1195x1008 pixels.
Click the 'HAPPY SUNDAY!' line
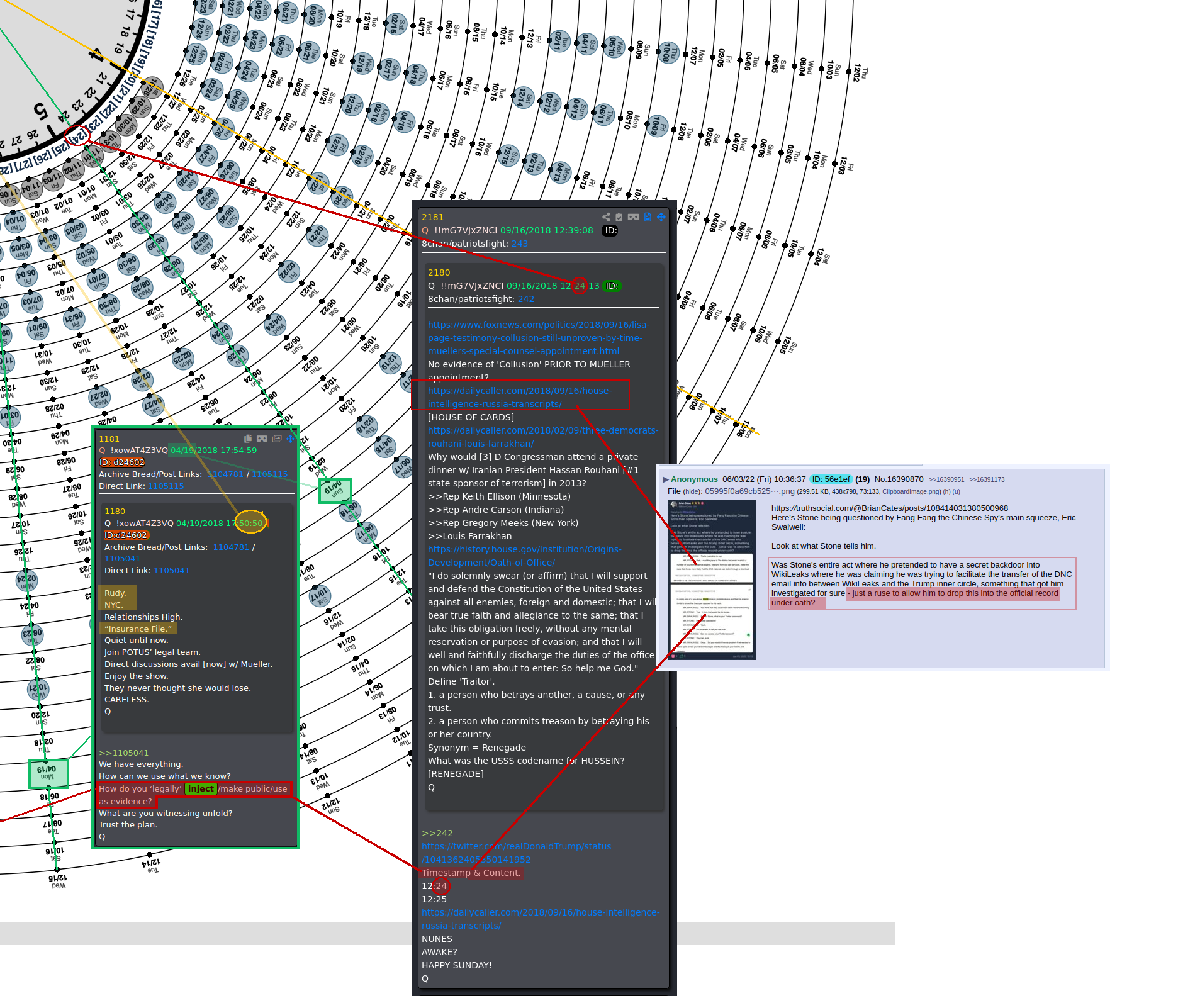click(x=457, y=965)
